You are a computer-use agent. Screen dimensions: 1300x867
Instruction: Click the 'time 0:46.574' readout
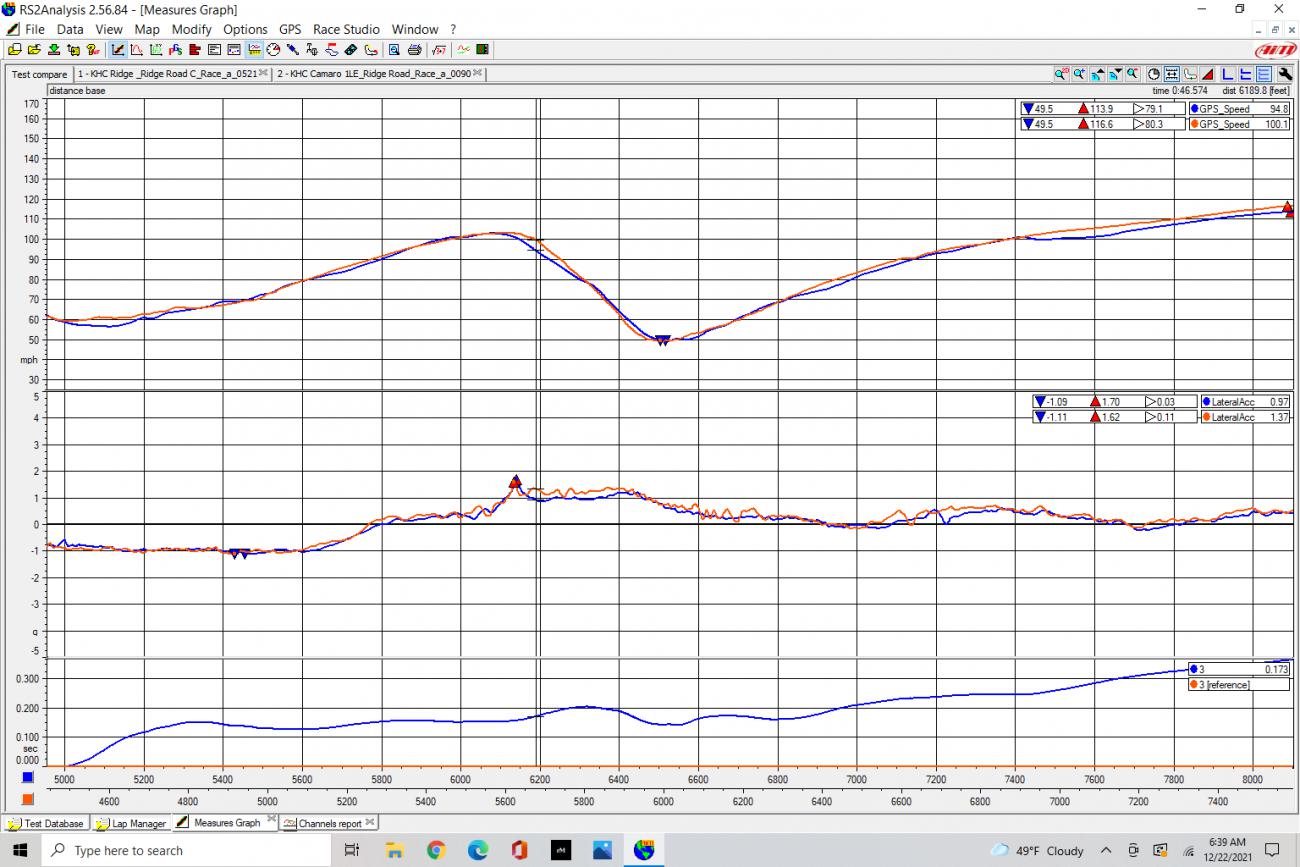tap(1180, 90)
